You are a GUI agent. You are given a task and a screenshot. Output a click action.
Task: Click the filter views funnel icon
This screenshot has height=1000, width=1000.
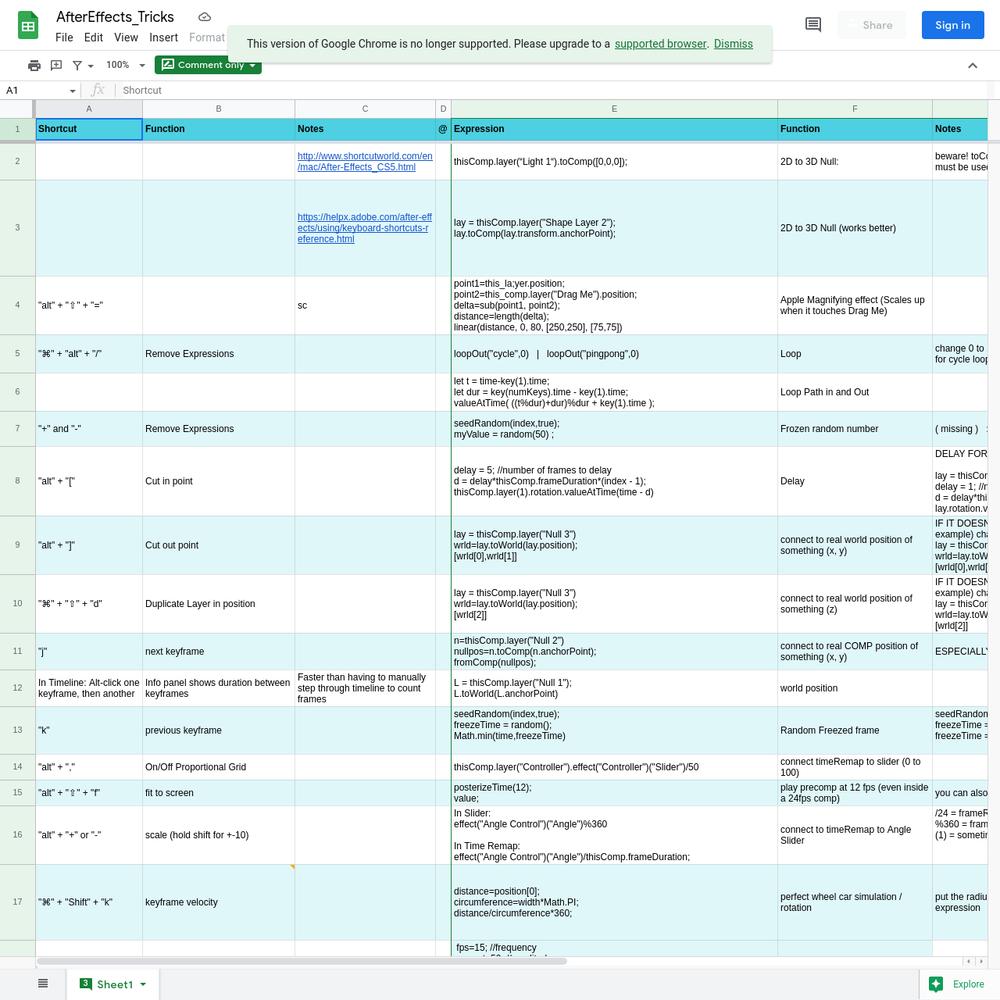77,65
